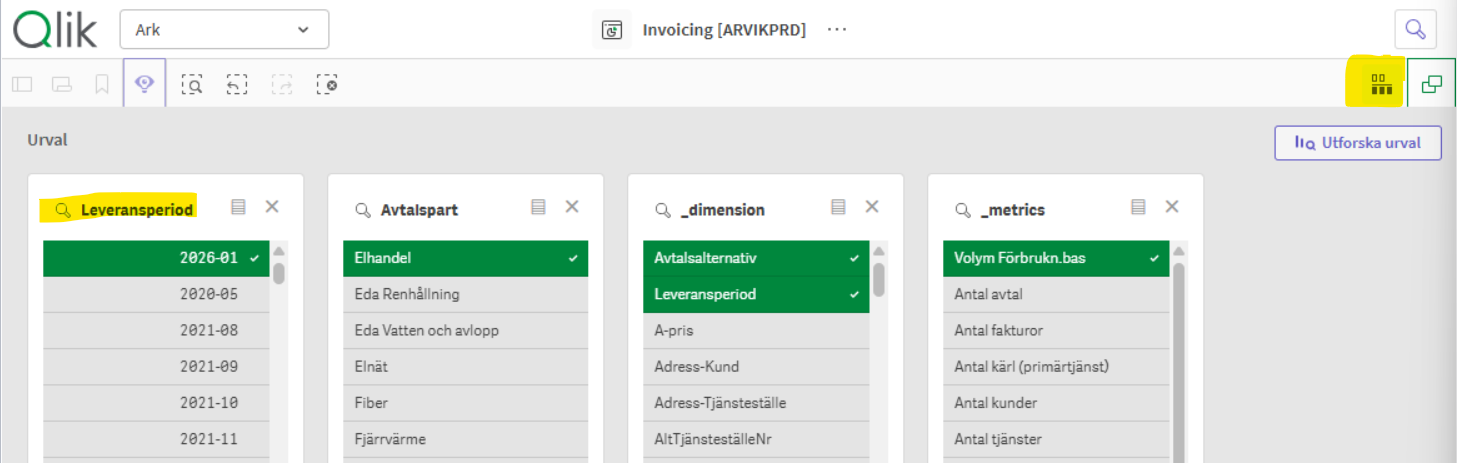Click the search magnifier button top right
1457x463 pixels.
click(1415, 30)
